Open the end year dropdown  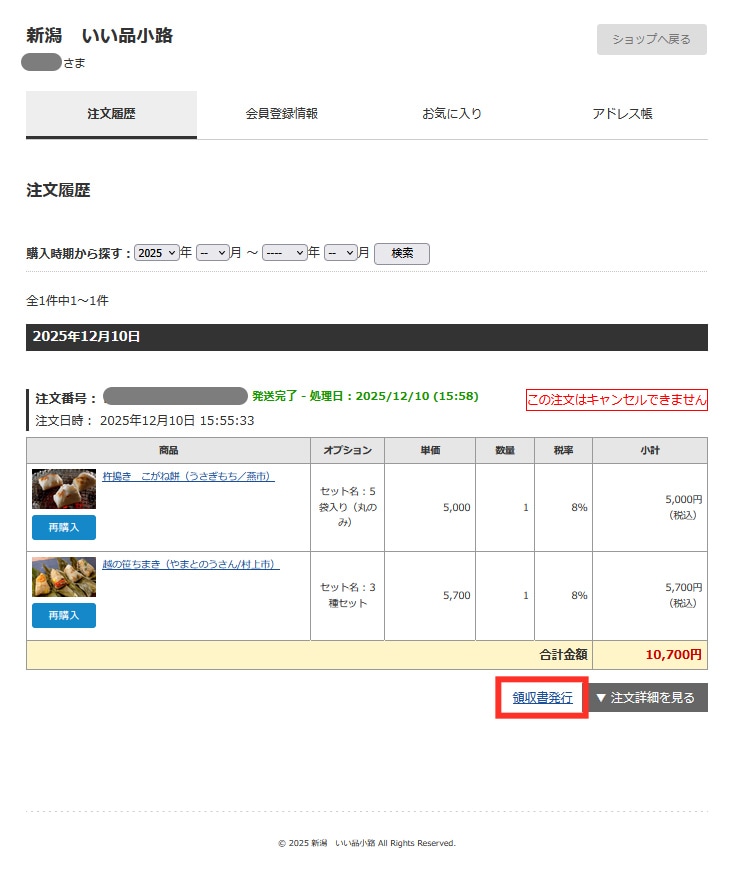click(284, 253)
